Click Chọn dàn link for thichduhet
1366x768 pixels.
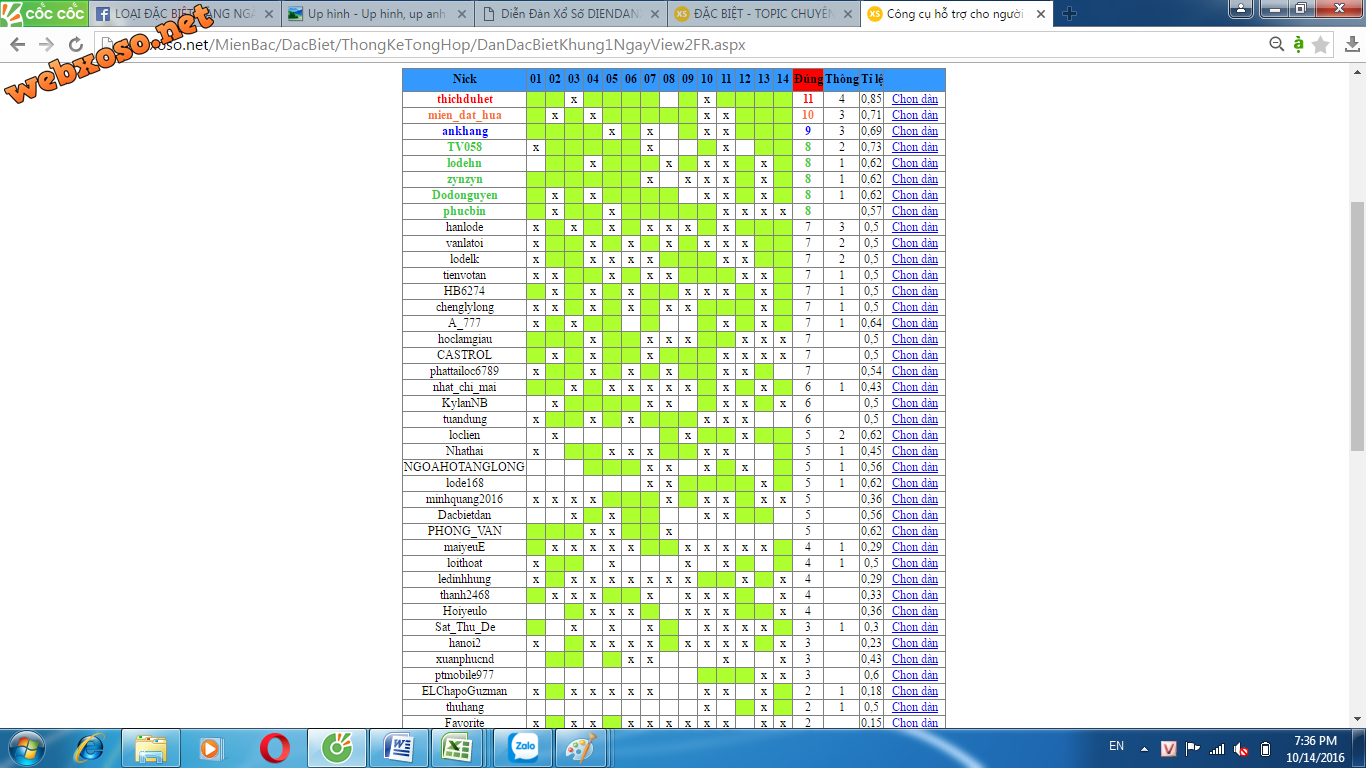pyautogui.click(x=914, y=99)
